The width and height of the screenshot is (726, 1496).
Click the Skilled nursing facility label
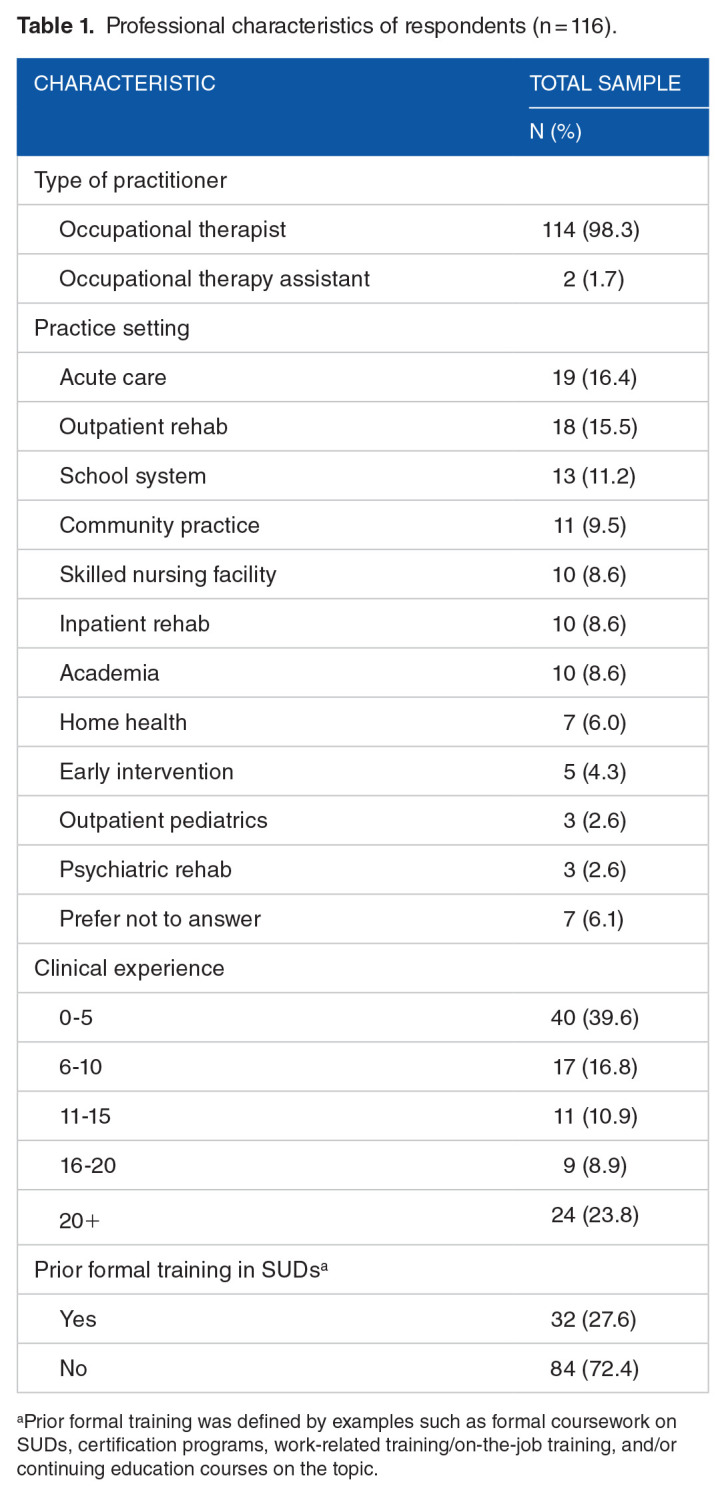tap(168, 574)
